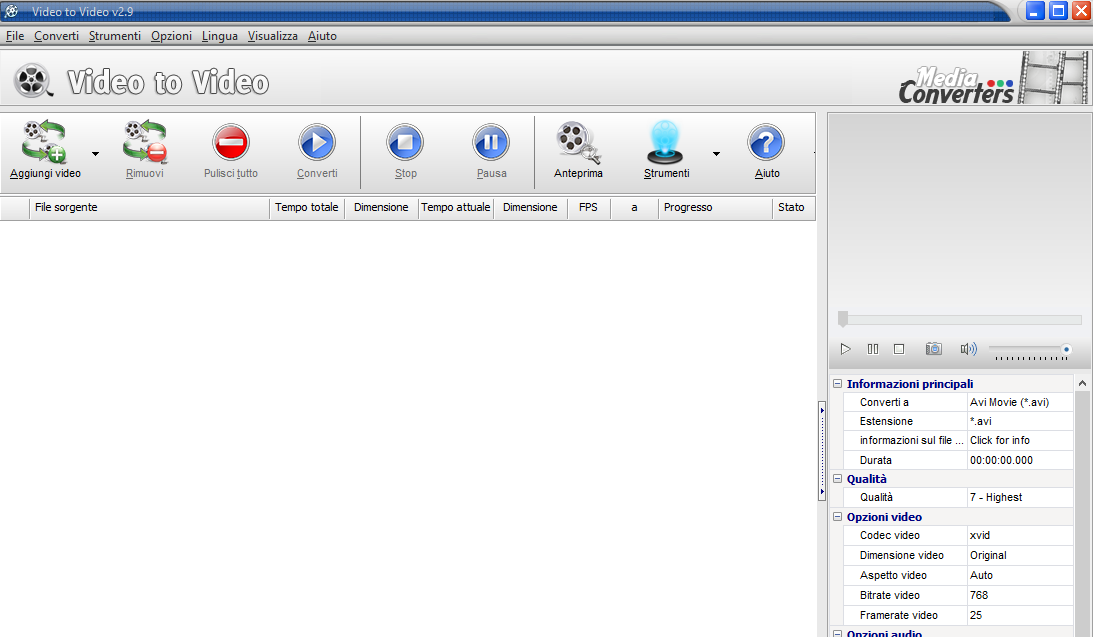1093x637 pixels.
Task: Click the Pulisci tutto red icon
Action: click(x=231, y=142)
